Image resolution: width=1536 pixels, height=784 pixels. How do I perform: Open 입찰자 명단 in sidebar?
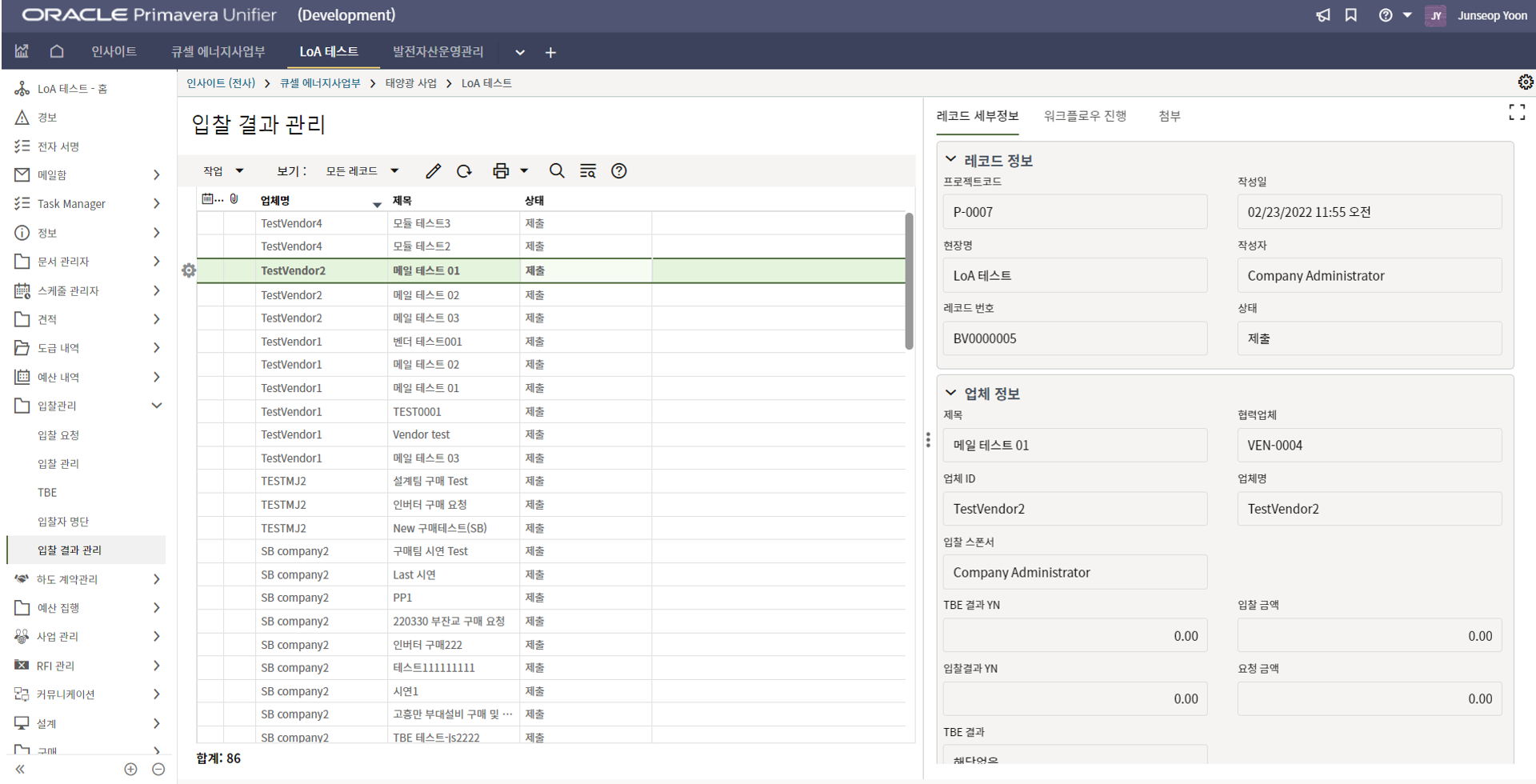click(x=63, y=522)
